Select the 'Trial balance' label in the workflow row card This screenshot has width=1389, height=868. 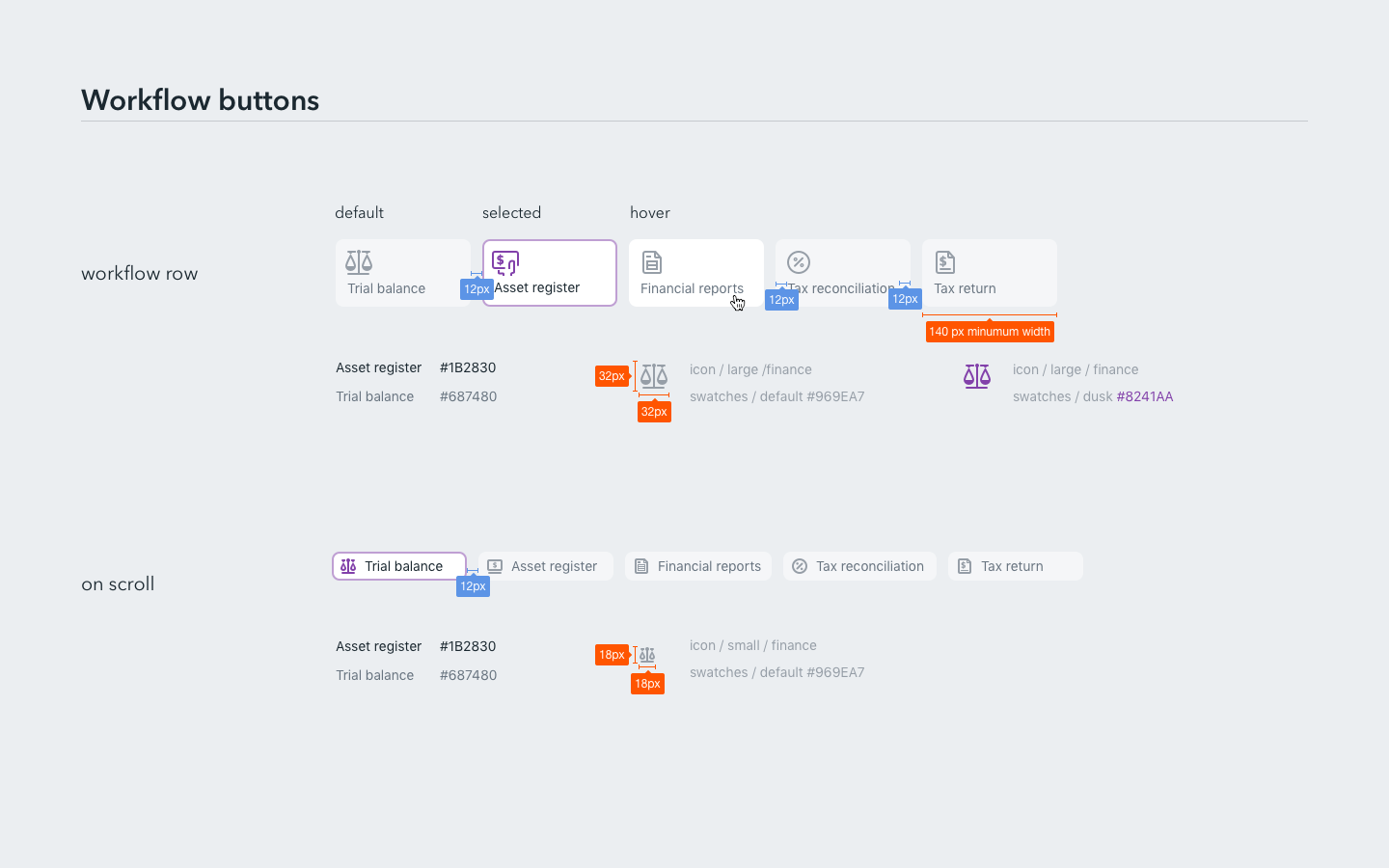386,288
